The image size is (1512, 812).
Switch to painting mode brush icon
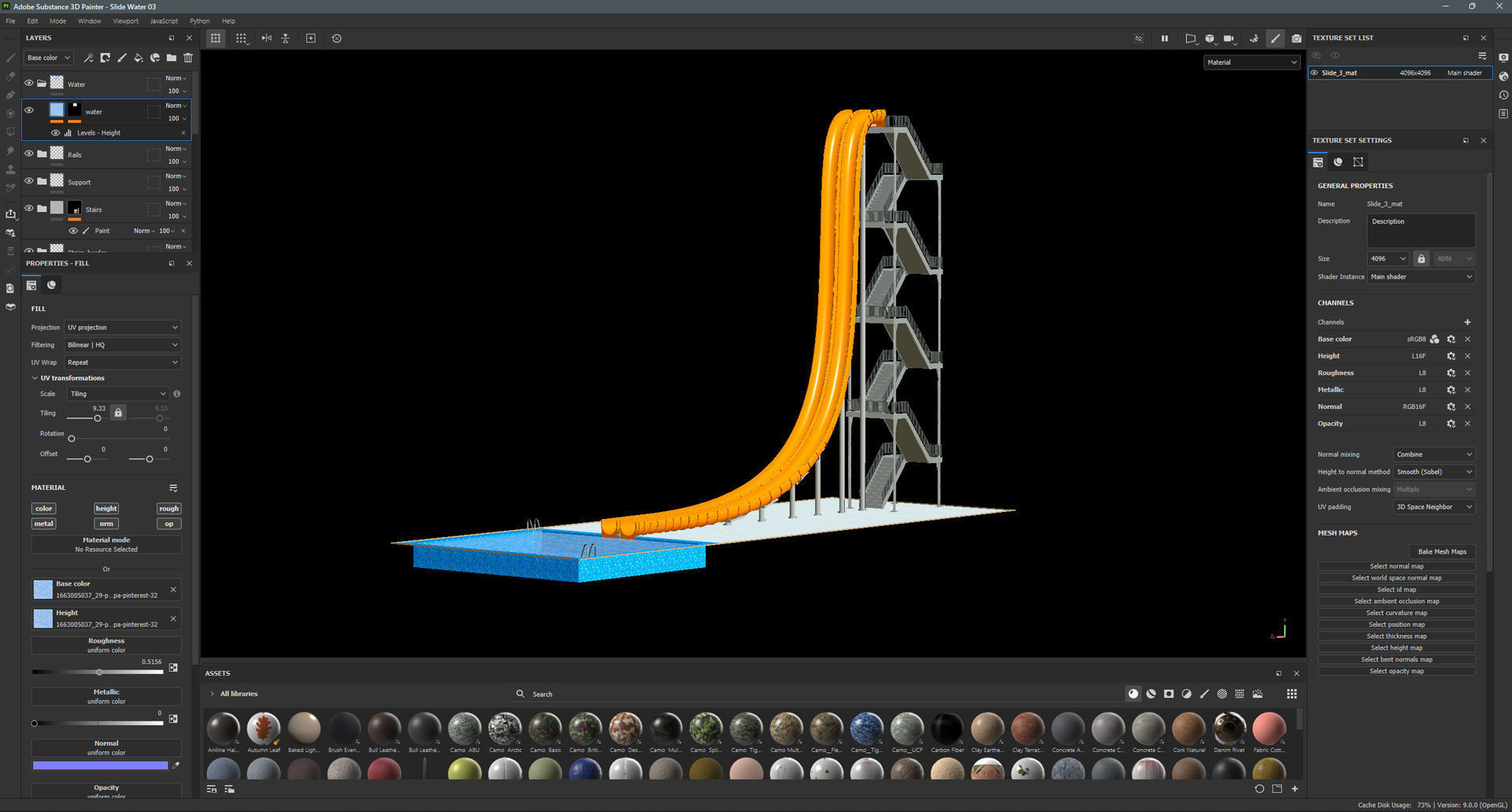[x=1275, y=38]
